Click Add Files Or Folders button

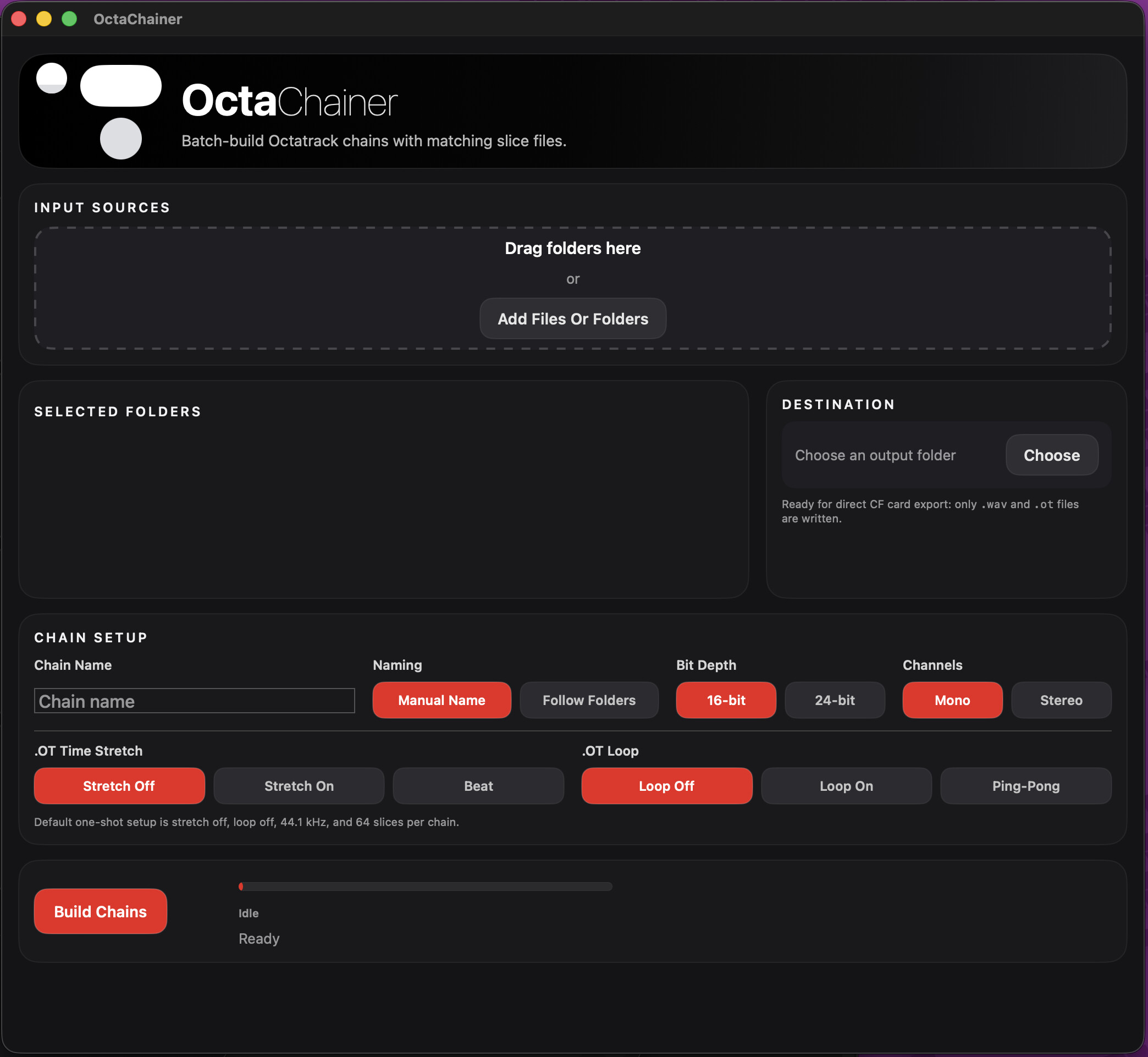click(573, 318)
